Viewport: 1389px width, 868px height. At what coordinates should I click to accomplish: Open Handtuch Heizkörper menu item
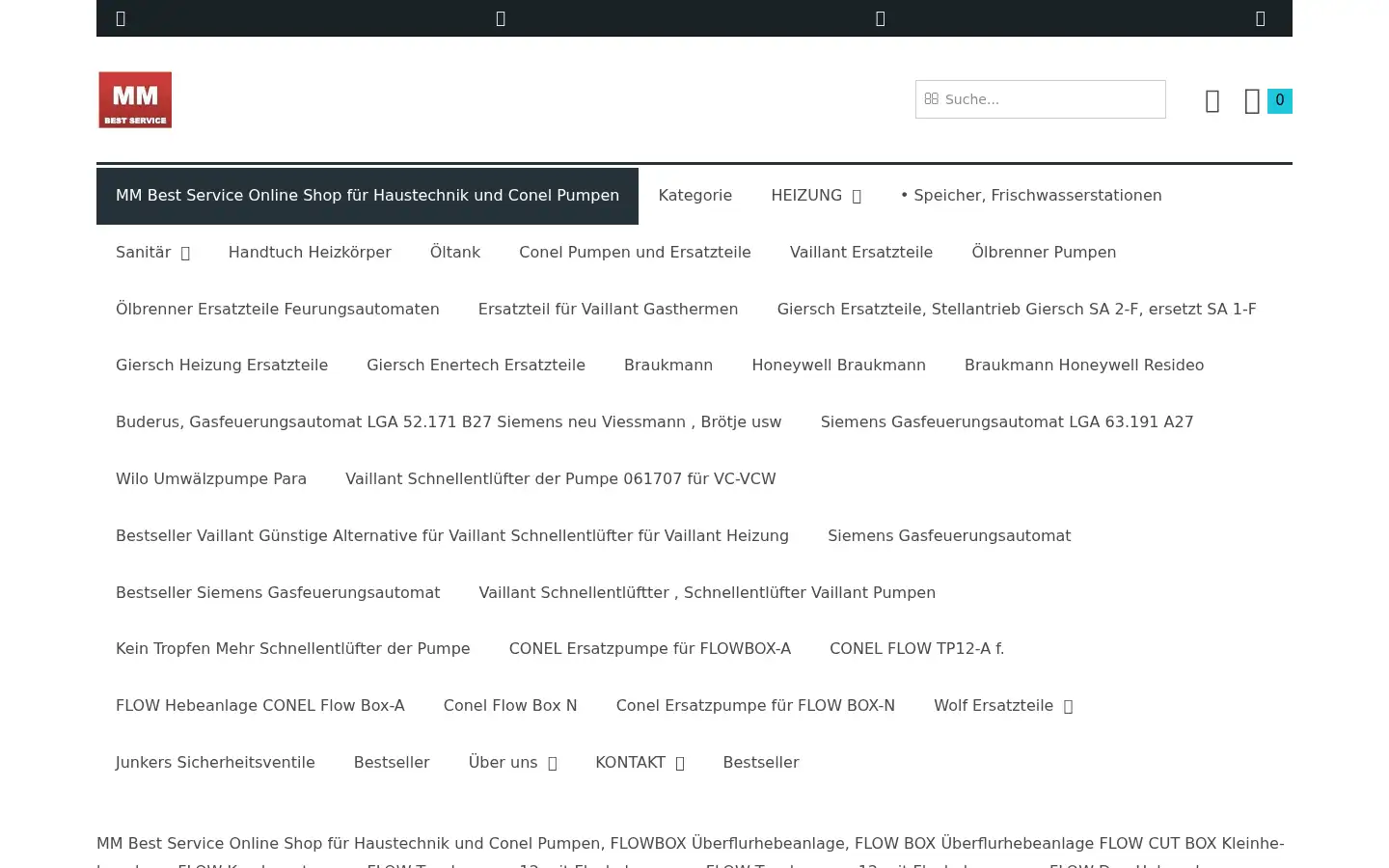pyautogui.click(x=310, y=253)
